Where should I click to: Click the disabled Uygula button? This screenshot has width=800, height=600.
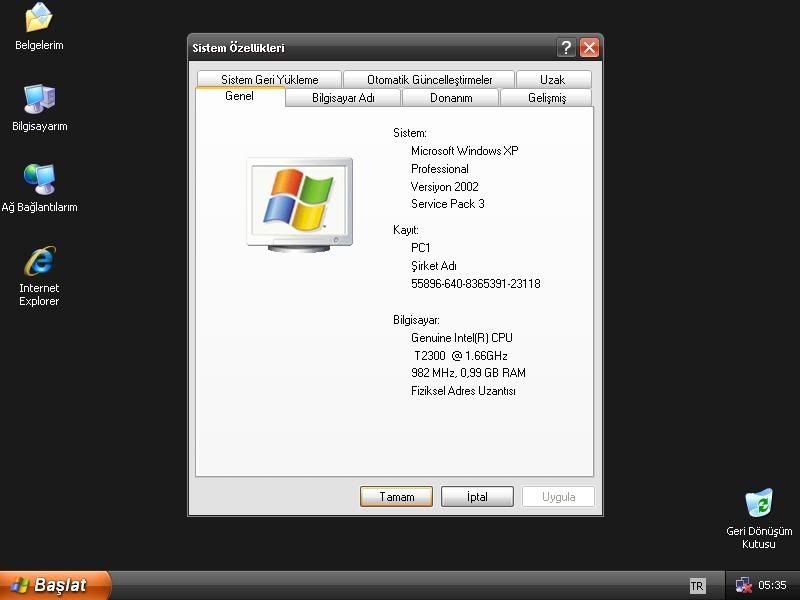pyautogui.click(x=558, y=496)
